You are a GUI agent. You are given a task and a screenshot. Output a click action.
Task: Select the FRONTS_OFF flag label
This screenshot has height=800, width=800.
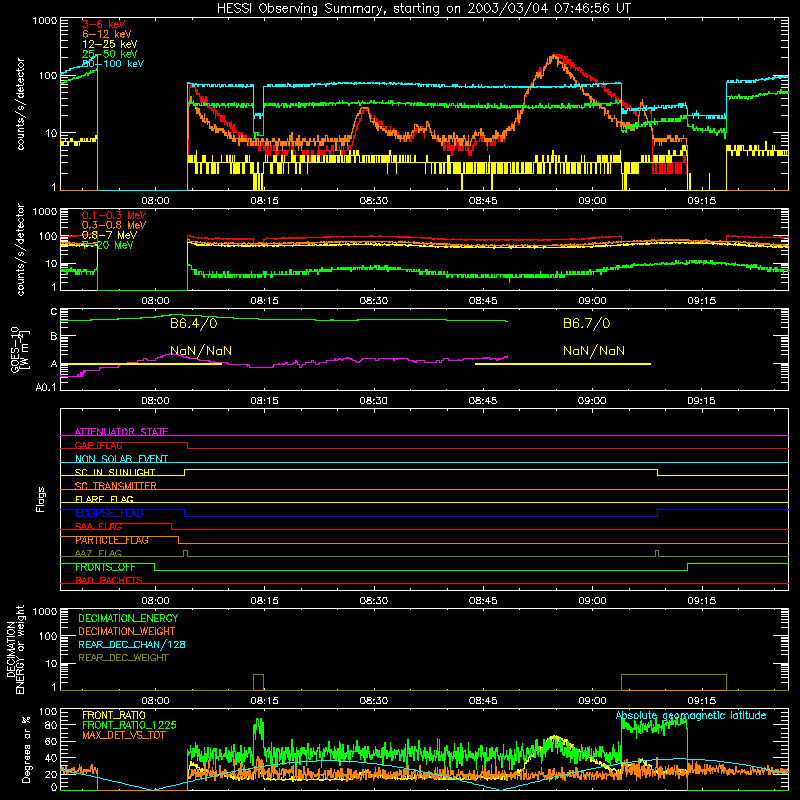tap(105, 567)
